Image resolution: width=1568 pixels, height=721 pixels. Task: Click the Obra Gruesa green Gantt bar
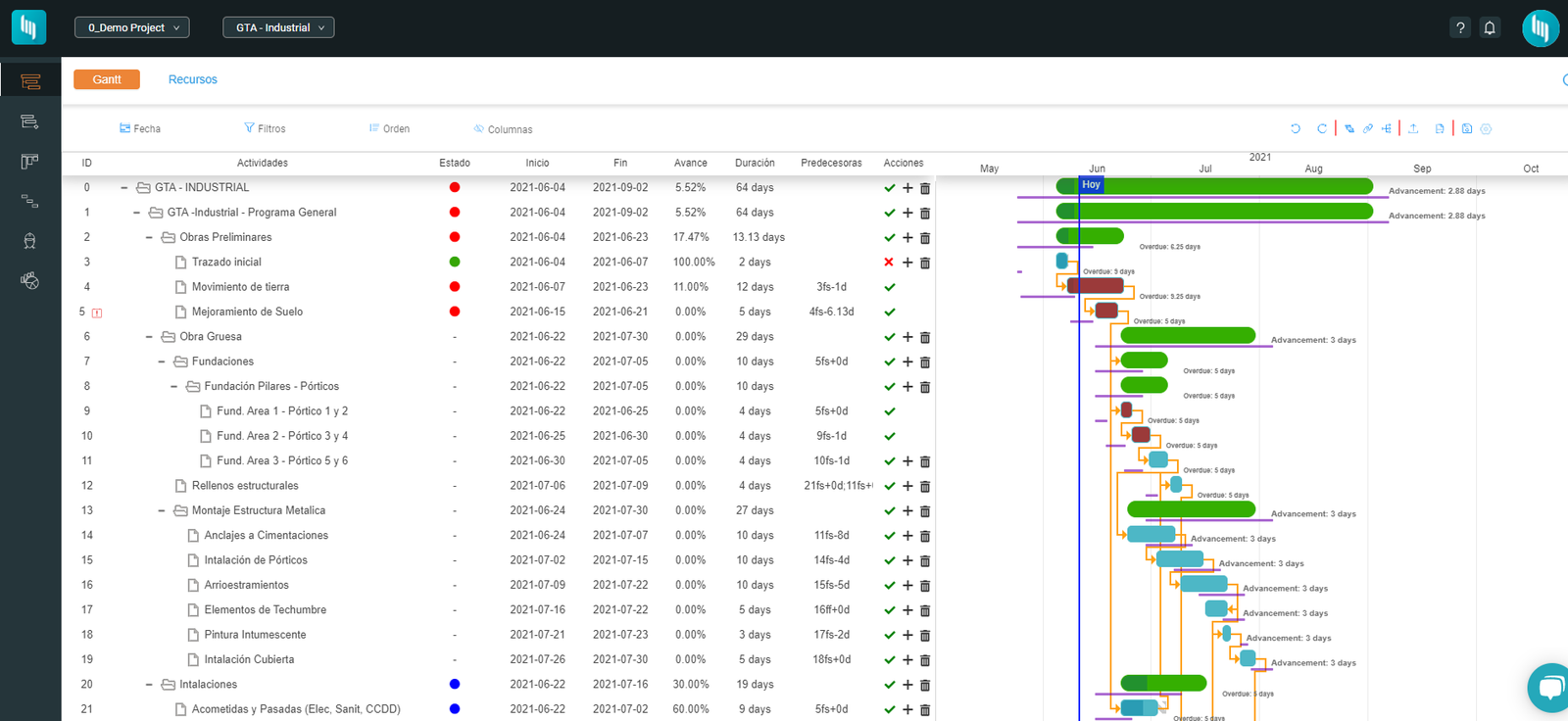[x=1188, y=336]
